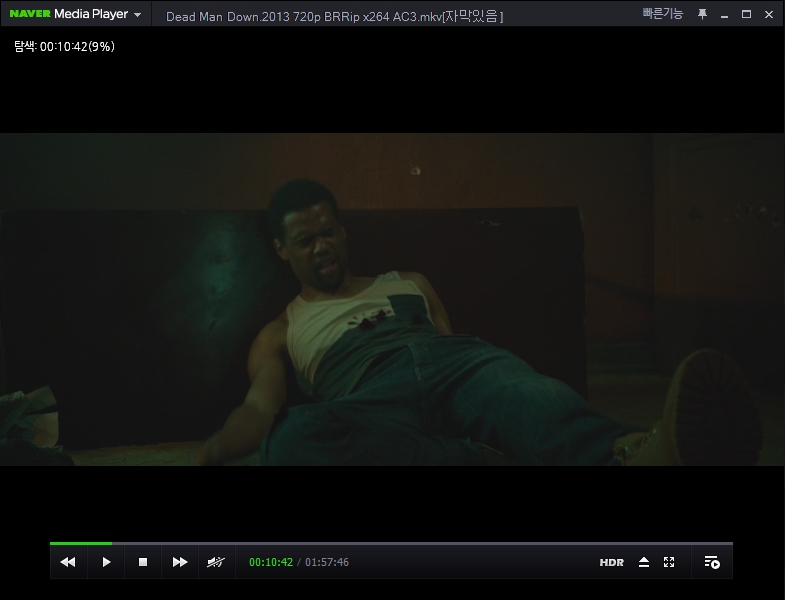Viewport: 785px width, 600px height.
Task: Expand the NAVER Media Player dropdown arrow
Action: click(x=137, y=15)
